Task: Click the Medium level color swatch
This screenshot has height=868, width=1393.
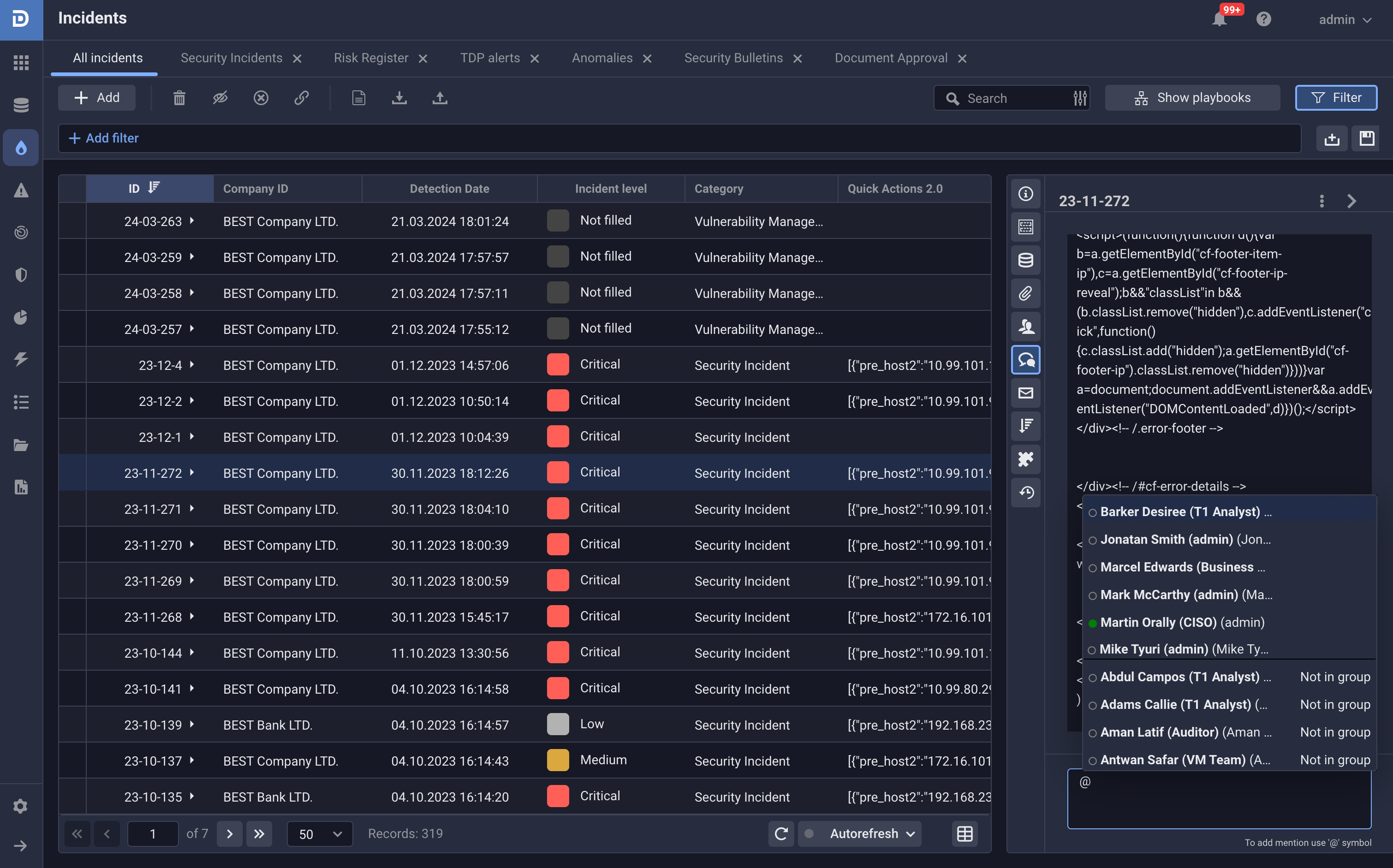Action: 557,760
